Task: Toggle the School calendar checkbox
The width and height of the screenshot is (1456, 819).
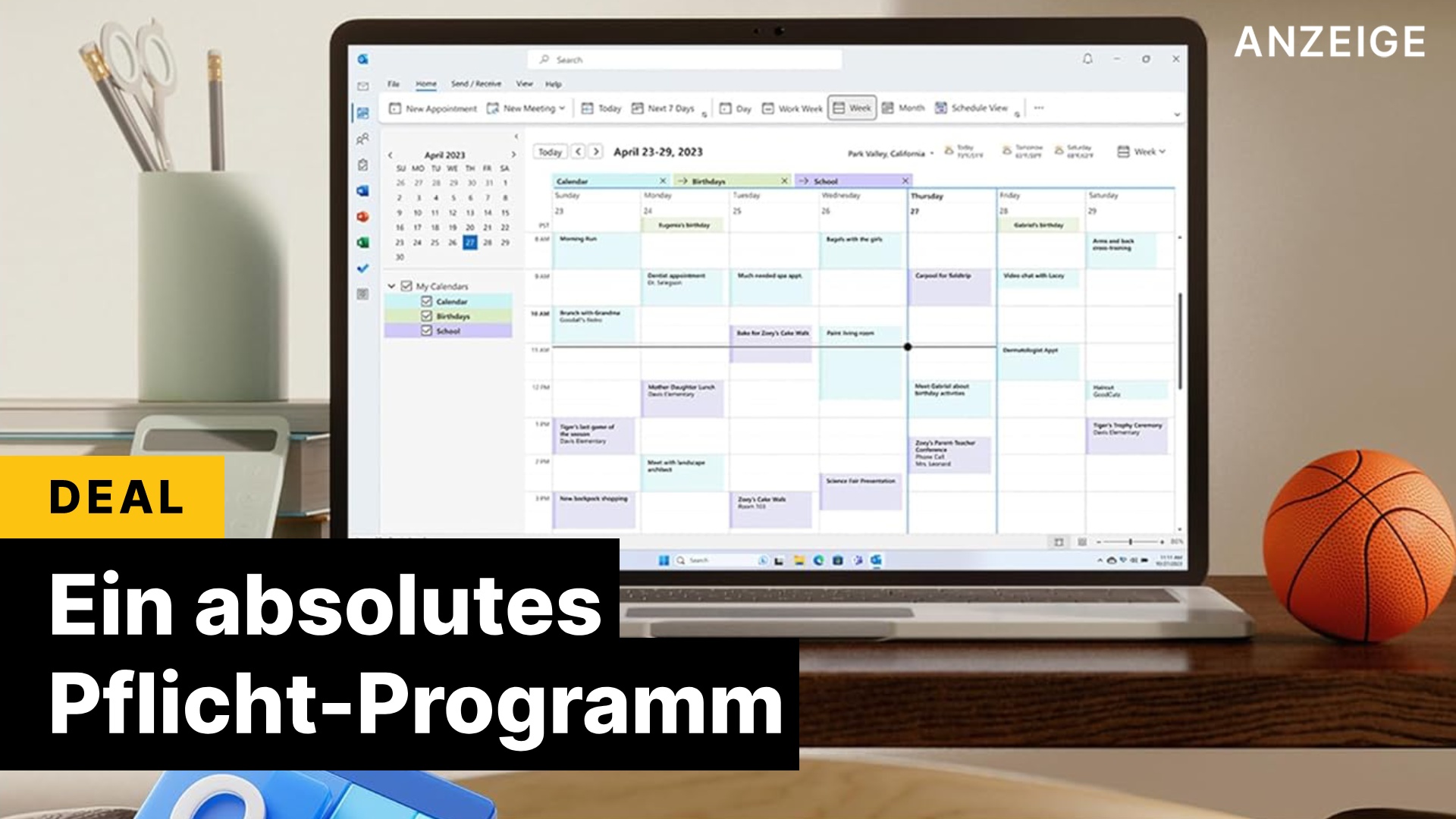Action: click(425, 330)
